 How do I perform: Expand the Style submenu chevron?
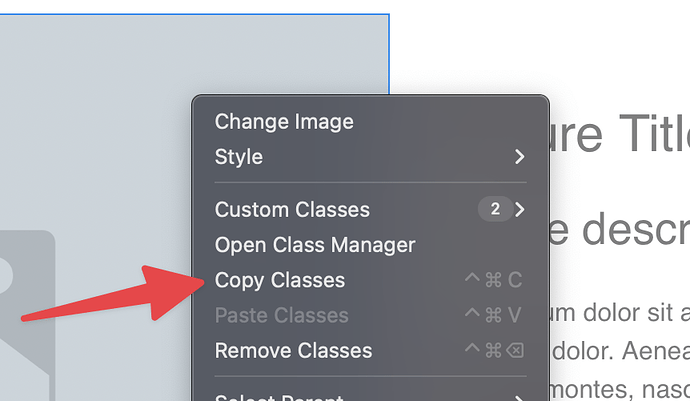pyautogui.click(x=519, y=157)
